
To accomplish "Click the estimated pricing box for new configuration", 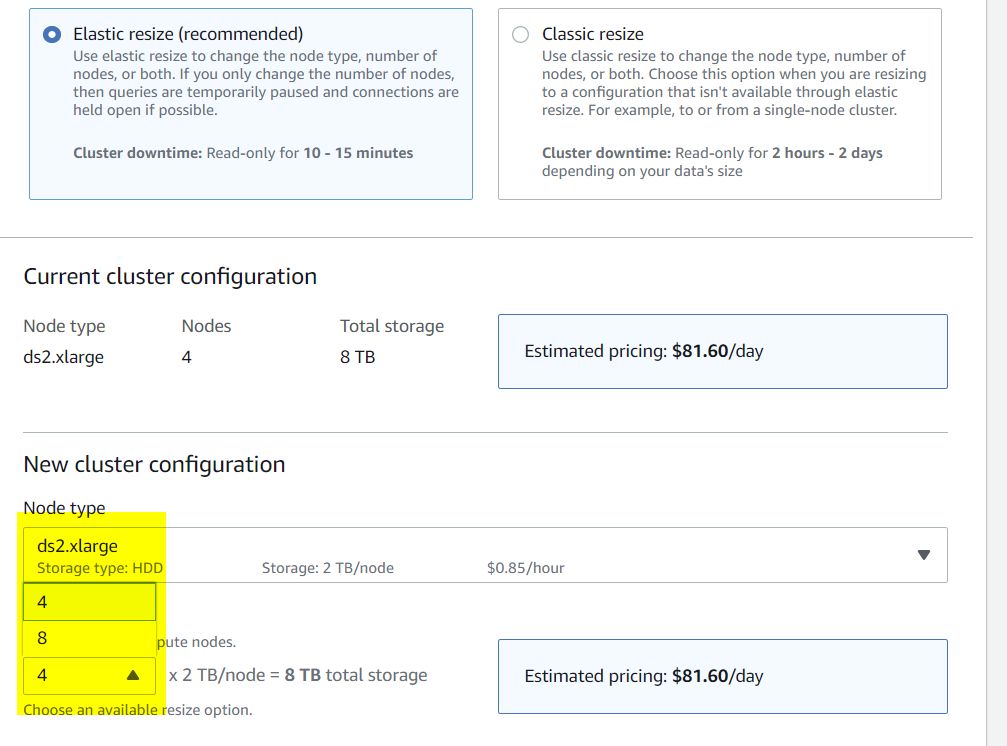I will coord(722,677).
